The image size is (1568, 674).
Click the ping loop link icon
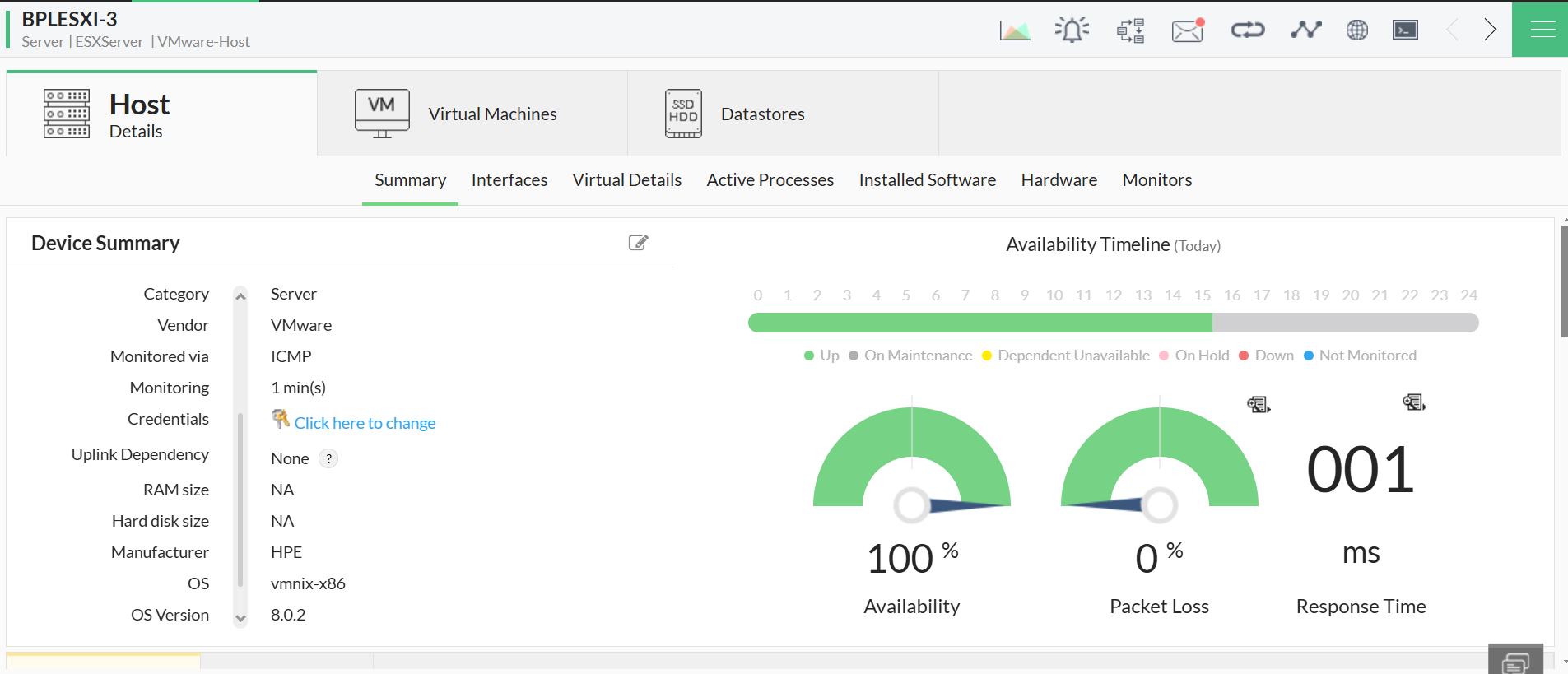[1247, 30]
